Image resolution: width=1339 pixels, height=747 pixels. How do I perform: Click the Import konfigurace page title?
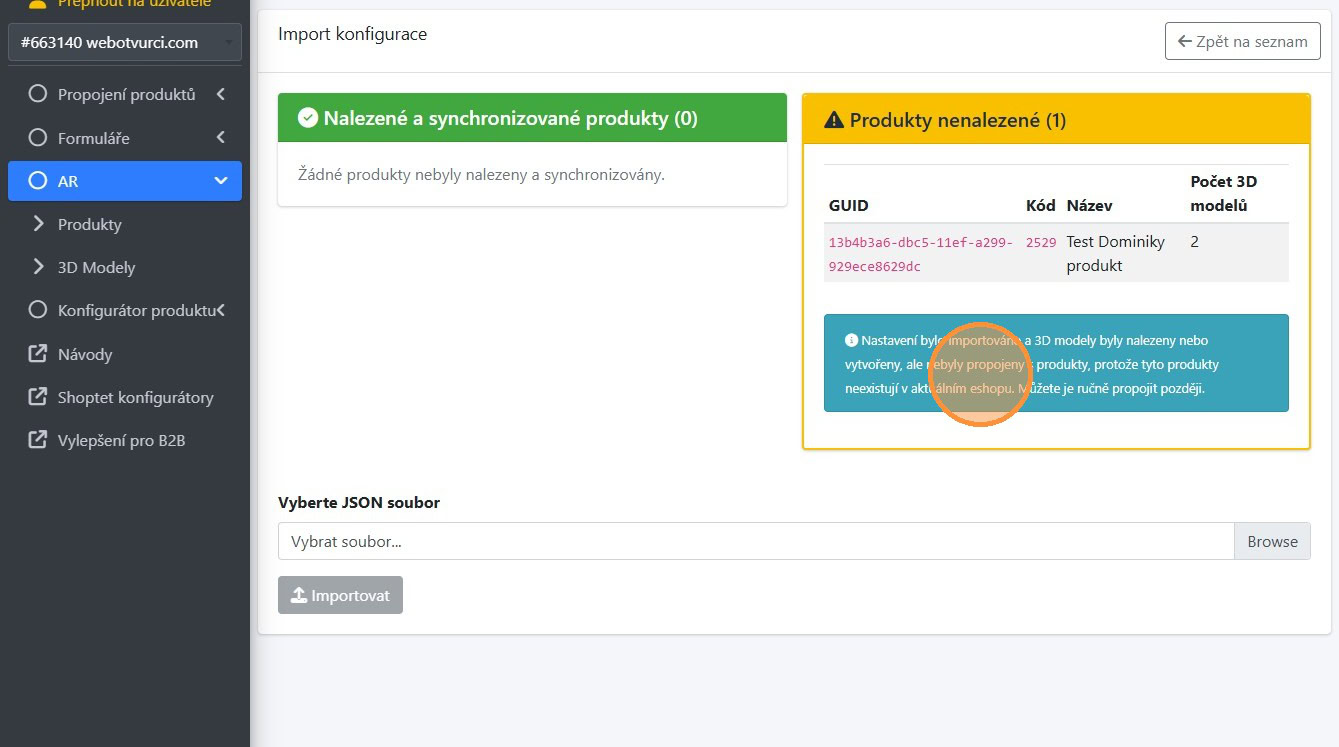[x=352, y=34]
